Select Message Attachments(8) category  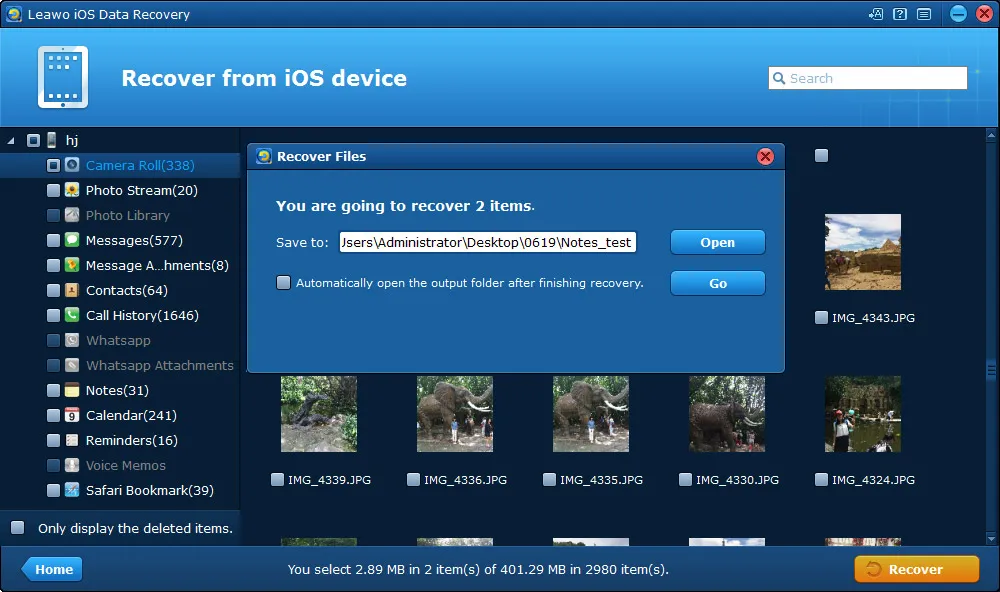157,265
